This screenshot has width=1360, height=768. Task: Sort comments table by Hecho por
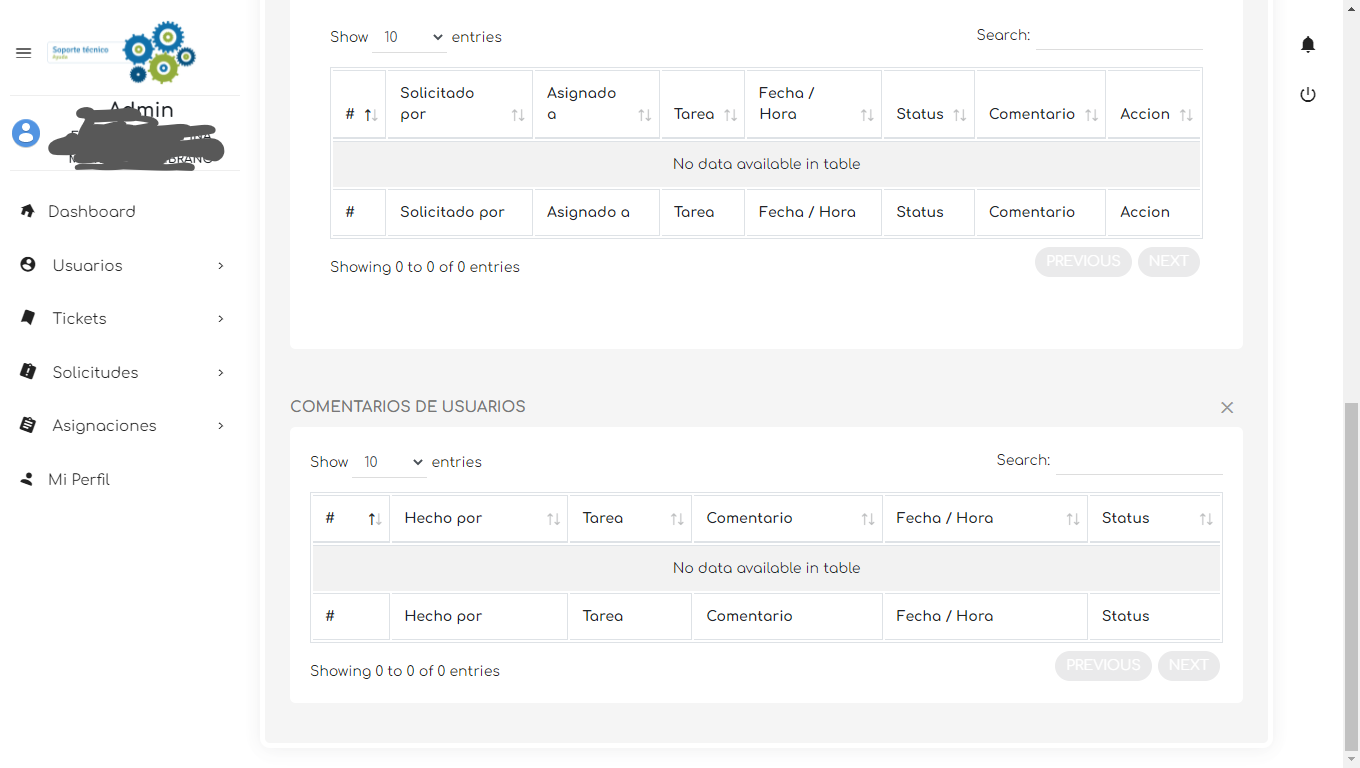click(x=479, y=518)
